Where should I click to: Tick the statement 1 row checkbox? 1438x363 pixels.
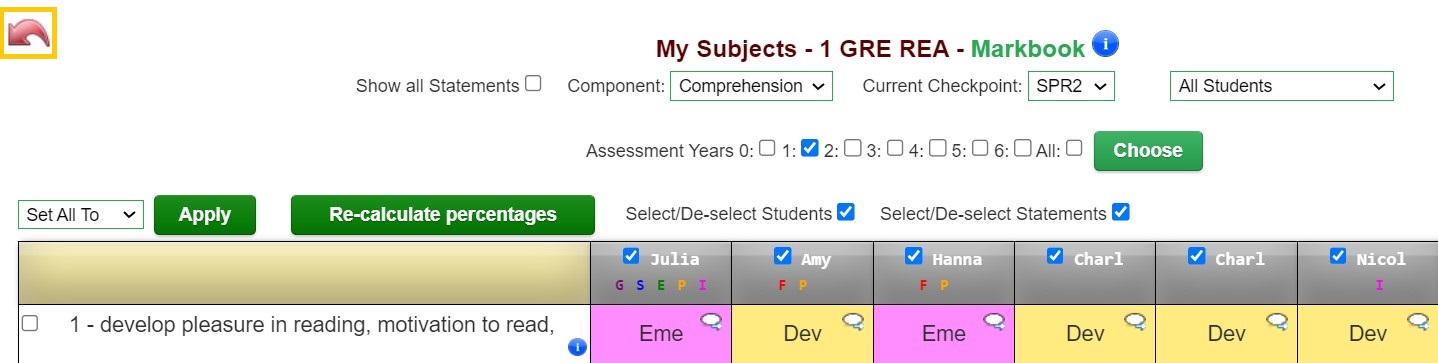[30, 323]
